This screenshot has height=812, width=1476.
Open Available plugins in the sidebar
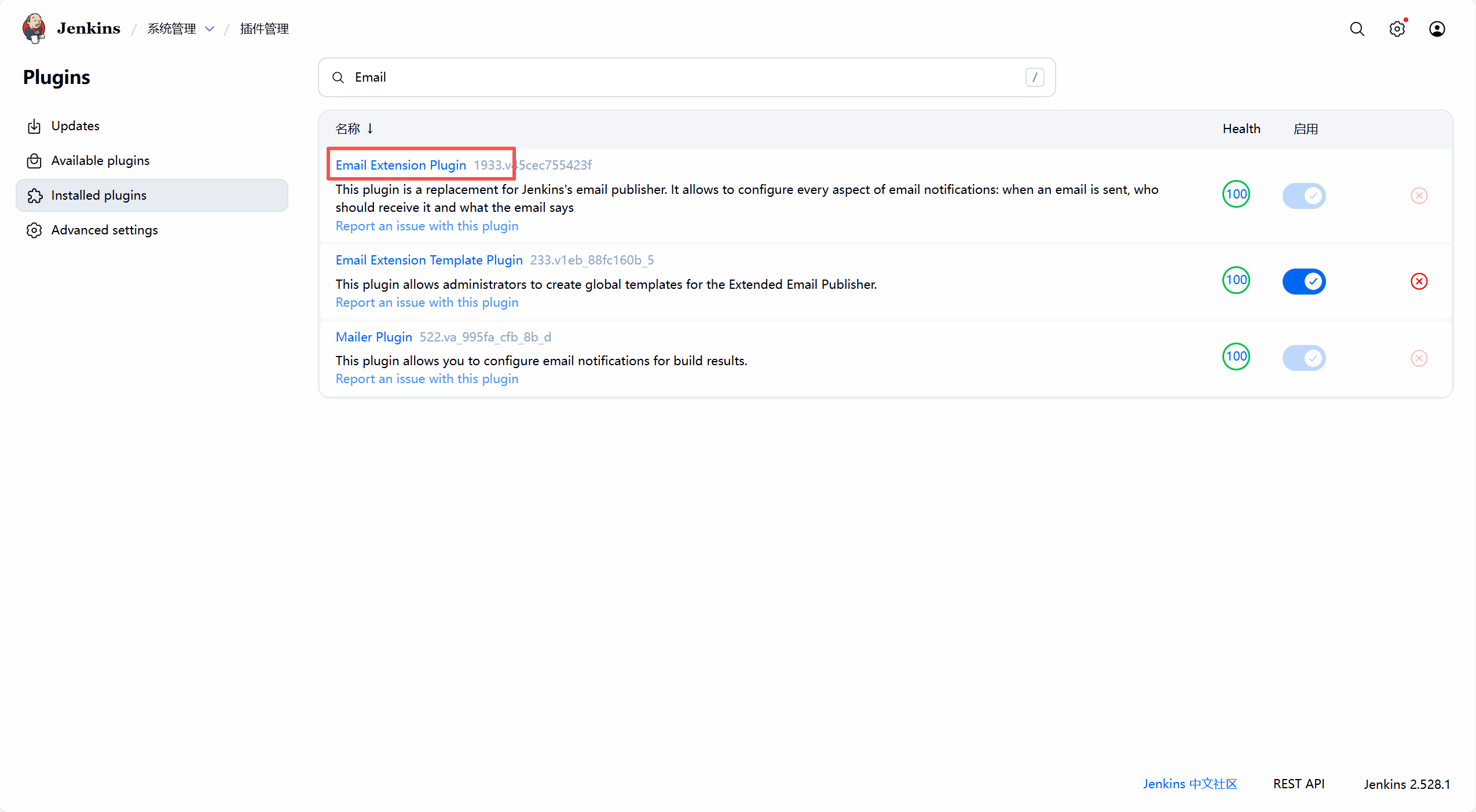tap(100, 160)
